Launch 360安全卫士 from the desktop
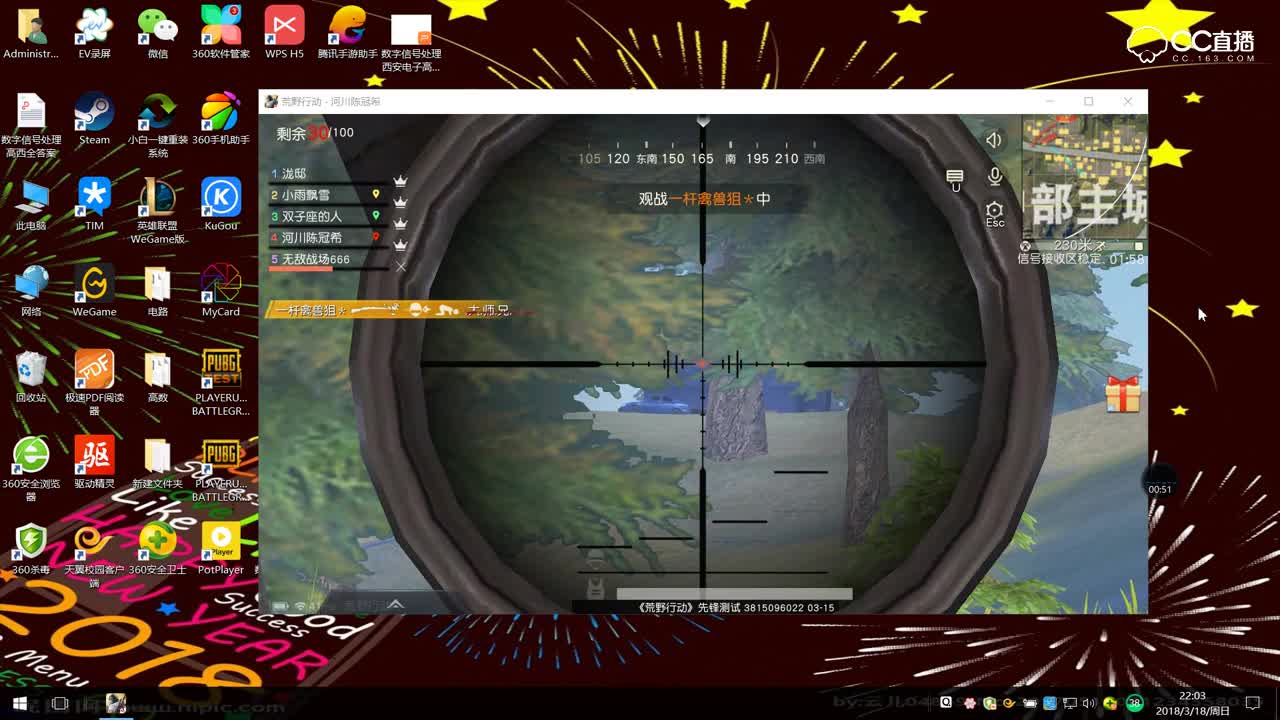The width and height of the screenshot is (1280, 720). pyautogui.click(x=157, y=550)
